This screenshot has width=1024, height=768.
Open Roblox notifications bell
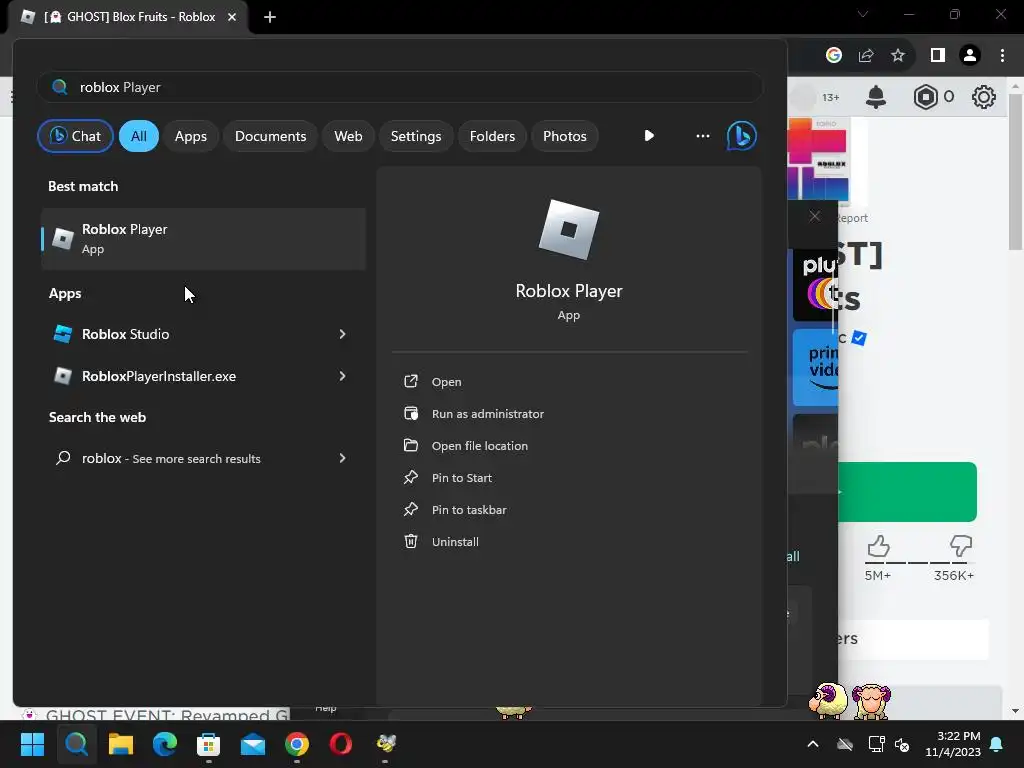click(x=876, y=97)
